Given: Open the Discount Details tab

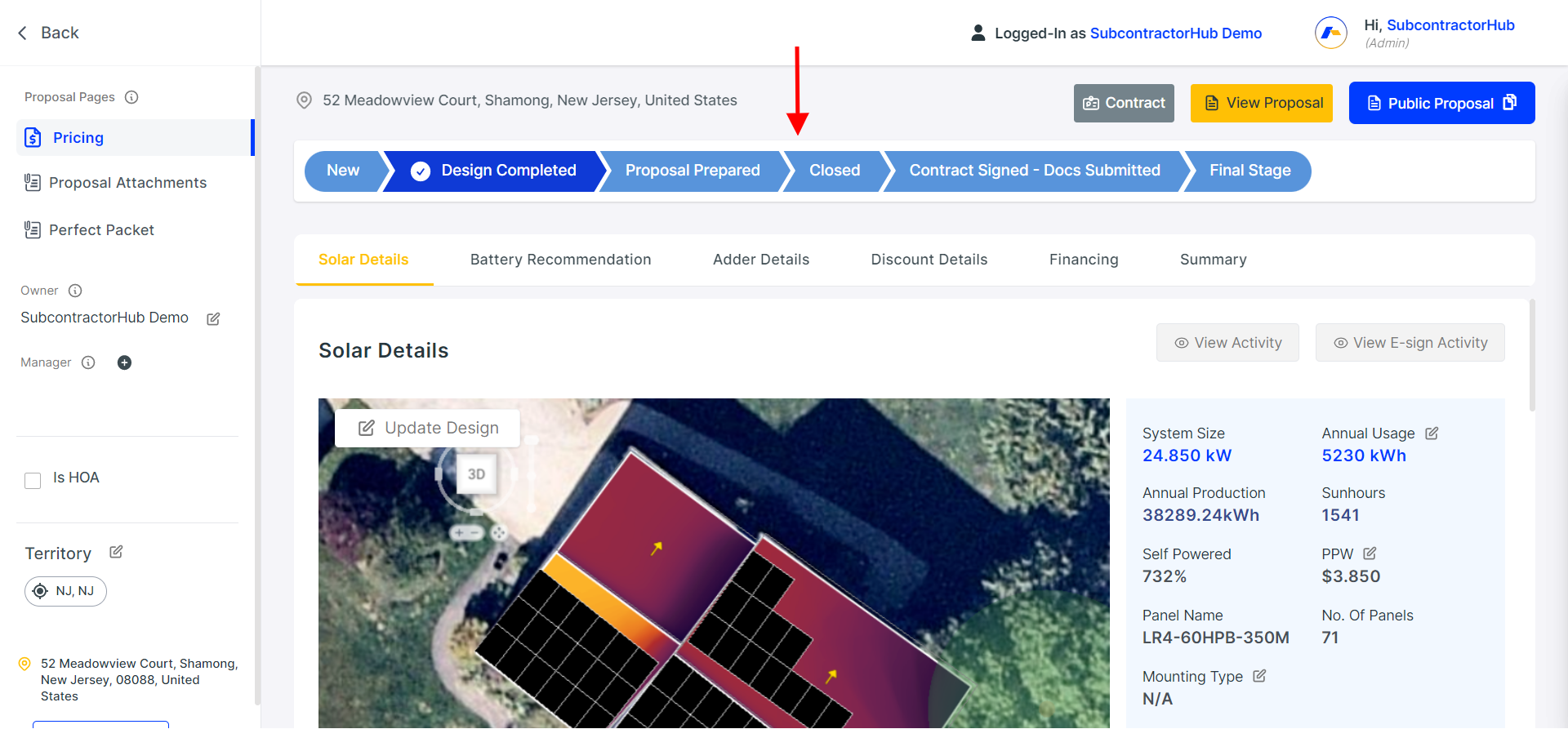Looking at the screenshot, I should click(x=929, y=260).
